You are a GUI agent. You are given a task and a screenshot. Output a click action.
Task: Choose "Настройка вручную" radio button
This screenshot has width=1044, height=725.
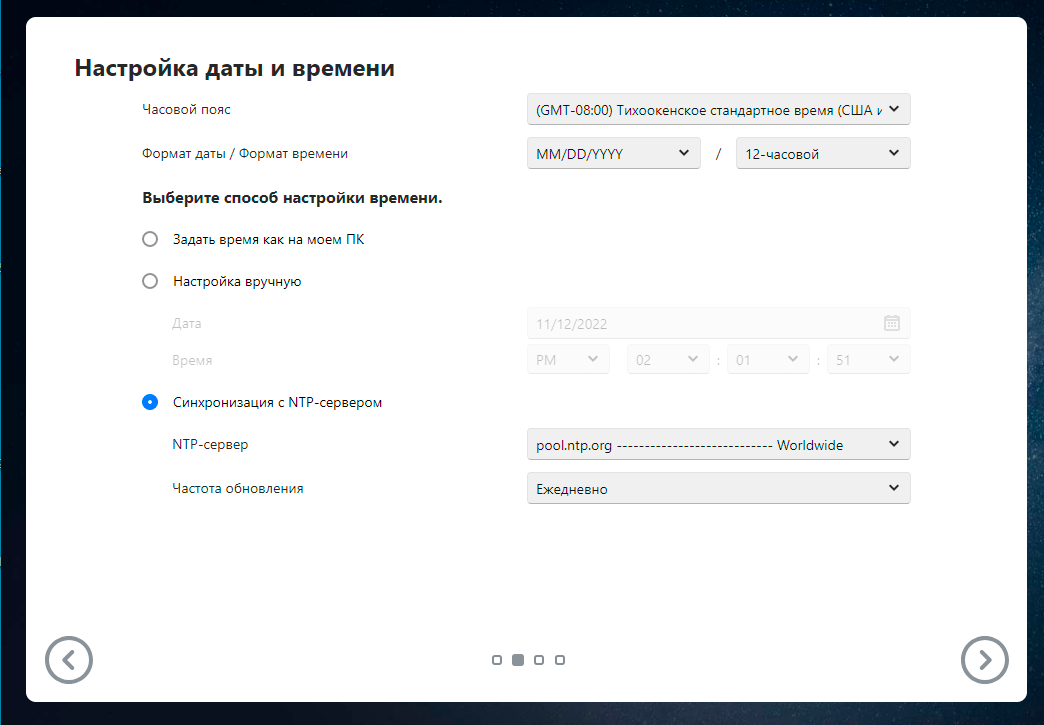pos(150,281)
